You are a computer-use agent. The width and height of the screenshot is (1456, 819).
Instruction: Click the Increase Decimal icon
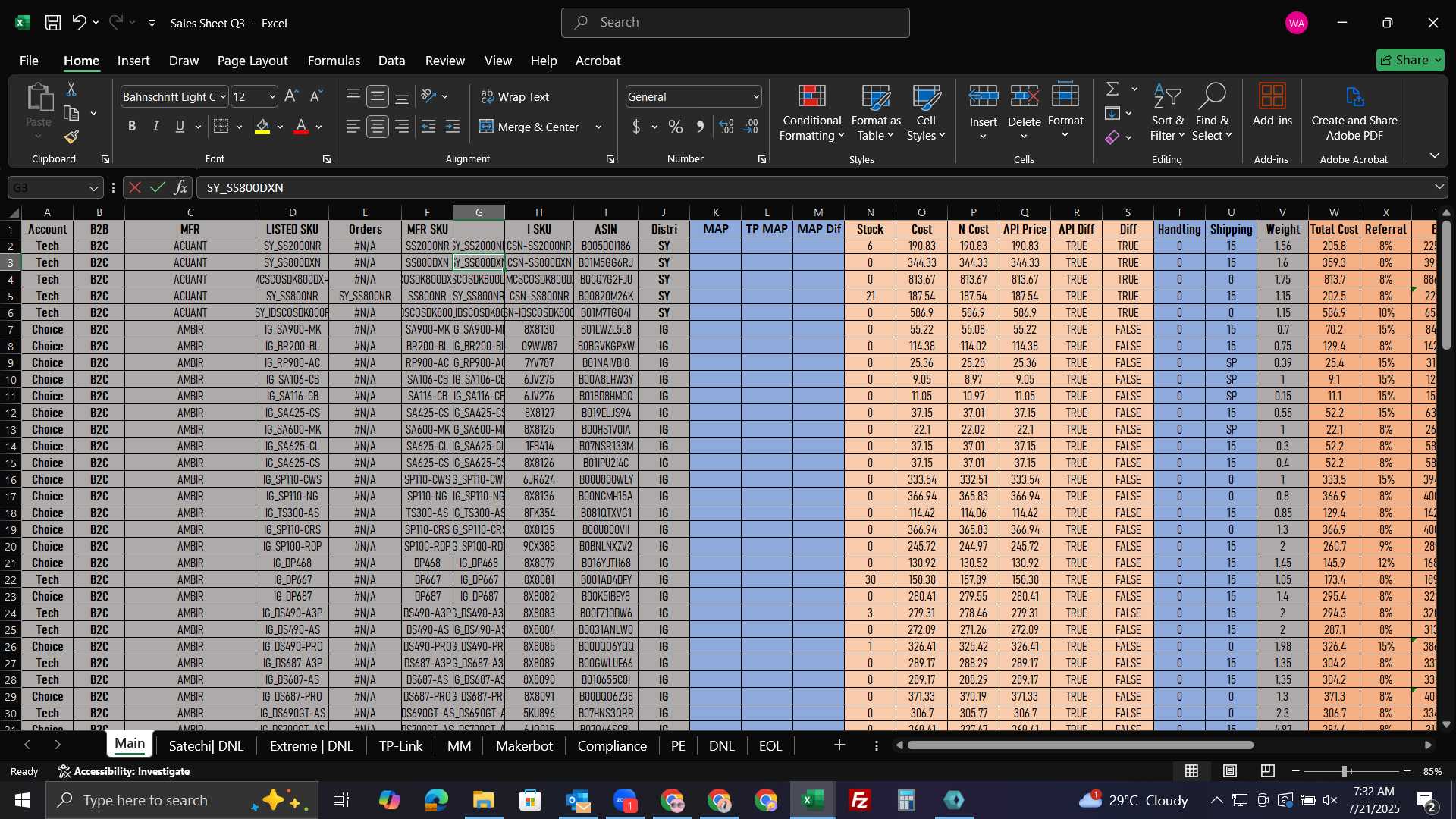tap(726, 127)
